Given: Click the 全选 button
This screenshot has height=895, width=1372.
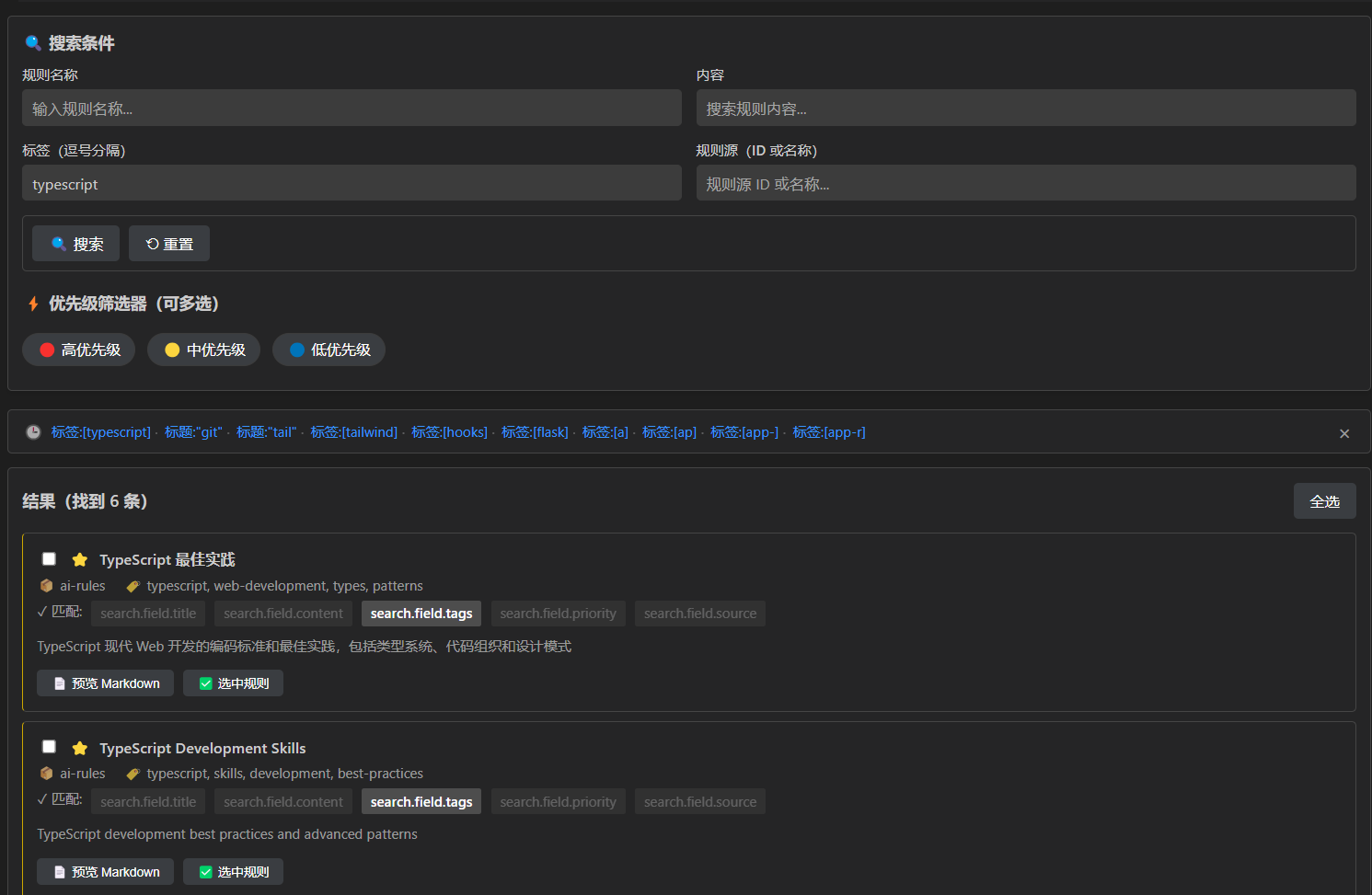Looking at the screenshot, I should click(1324, 501).
